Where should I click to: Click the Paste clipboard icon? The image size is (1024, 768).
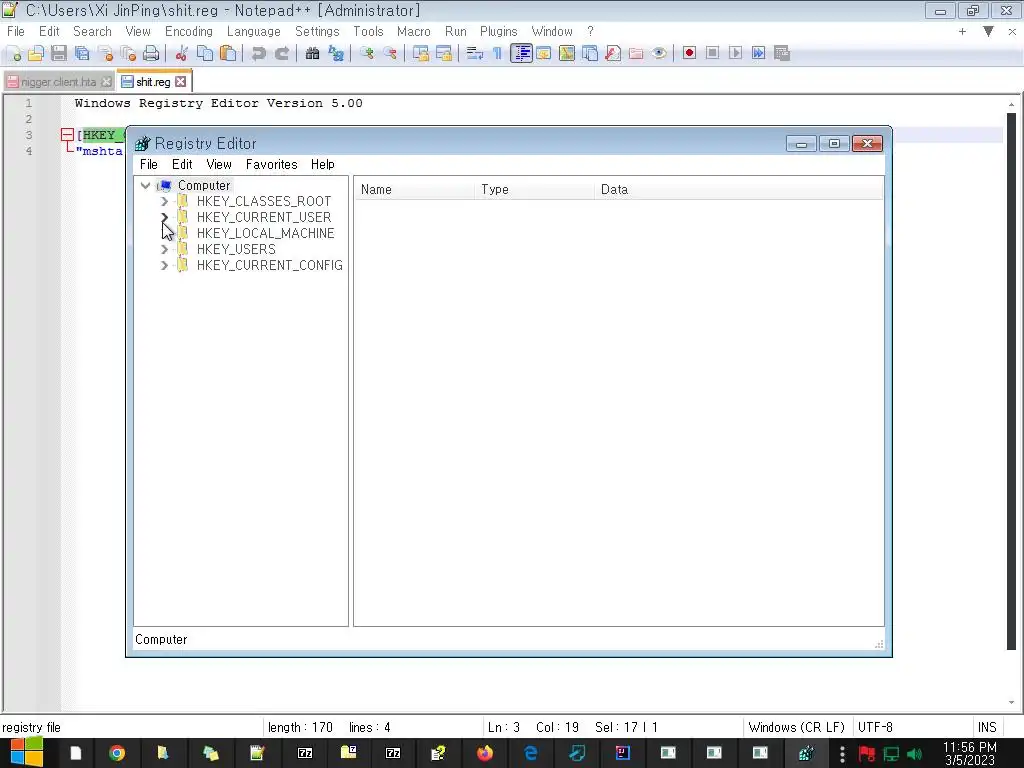(228, 54)
